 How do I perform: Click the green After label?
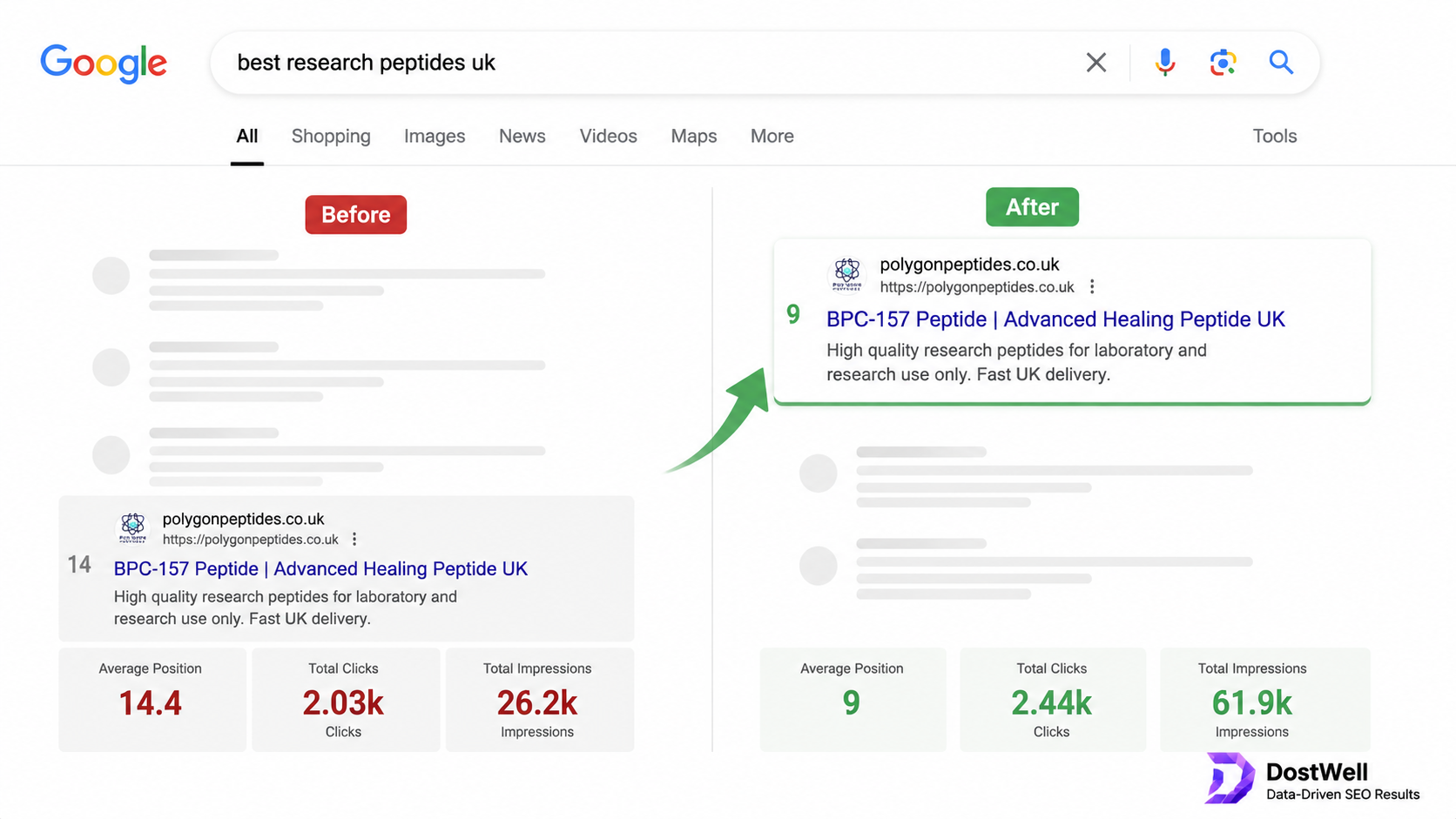tap(1032, 207)
